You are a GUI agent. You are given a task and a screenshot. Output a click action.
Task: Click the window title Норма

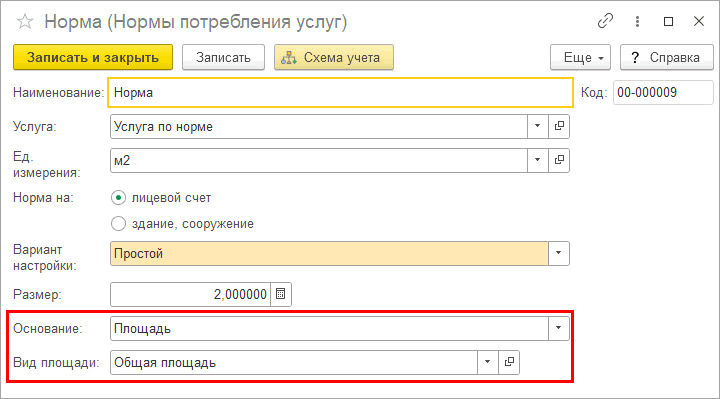coord(196,22)
